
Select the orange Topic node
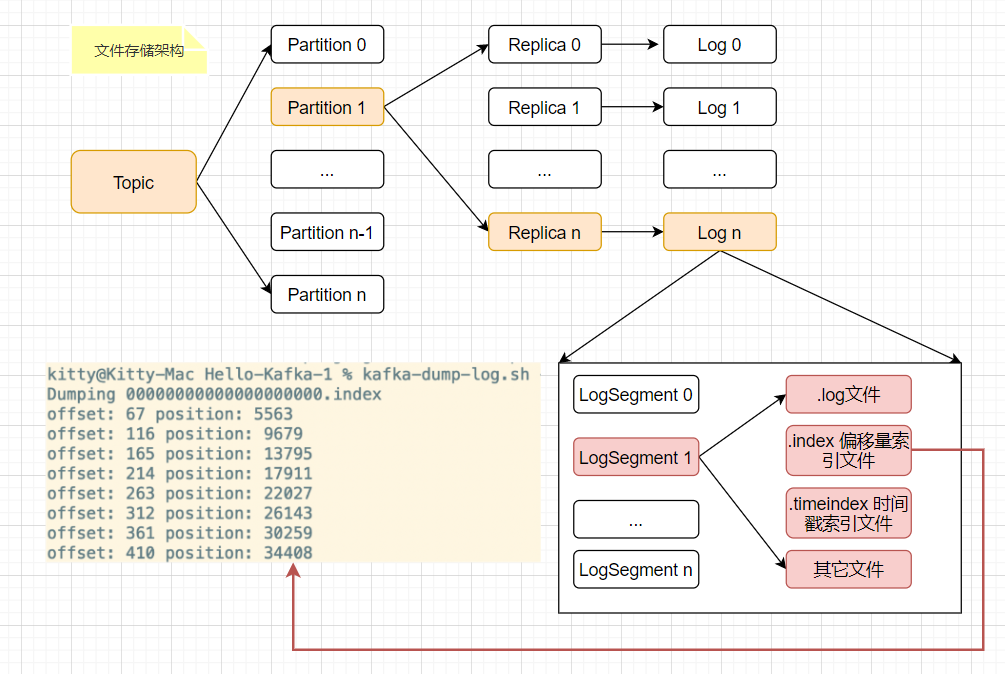[133, 182]
